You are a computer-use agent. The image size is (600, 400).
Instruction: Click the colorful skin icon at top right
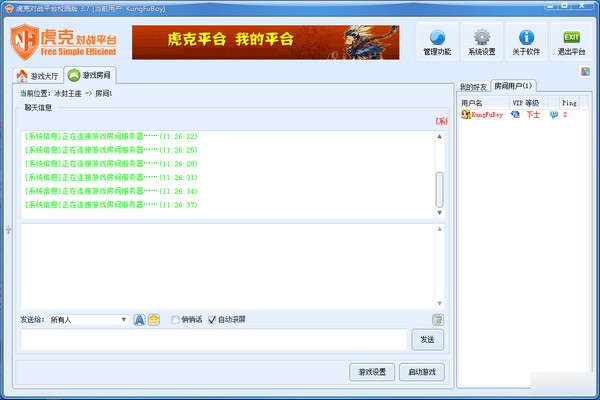(585, 72)
